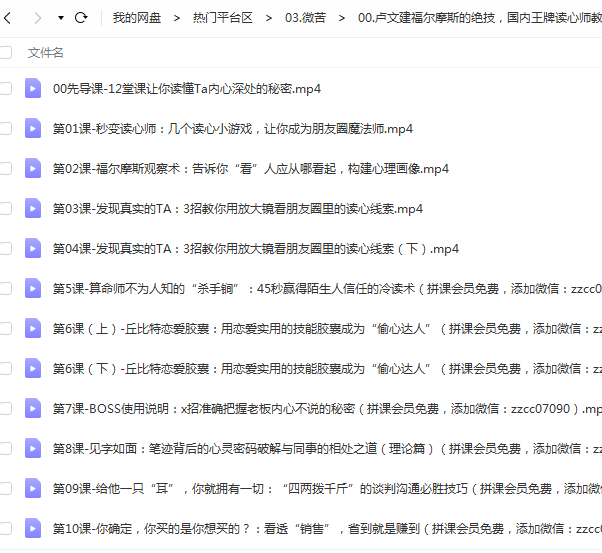
Task: Click the video icon of 第10课 file
Action: (33, 528)
